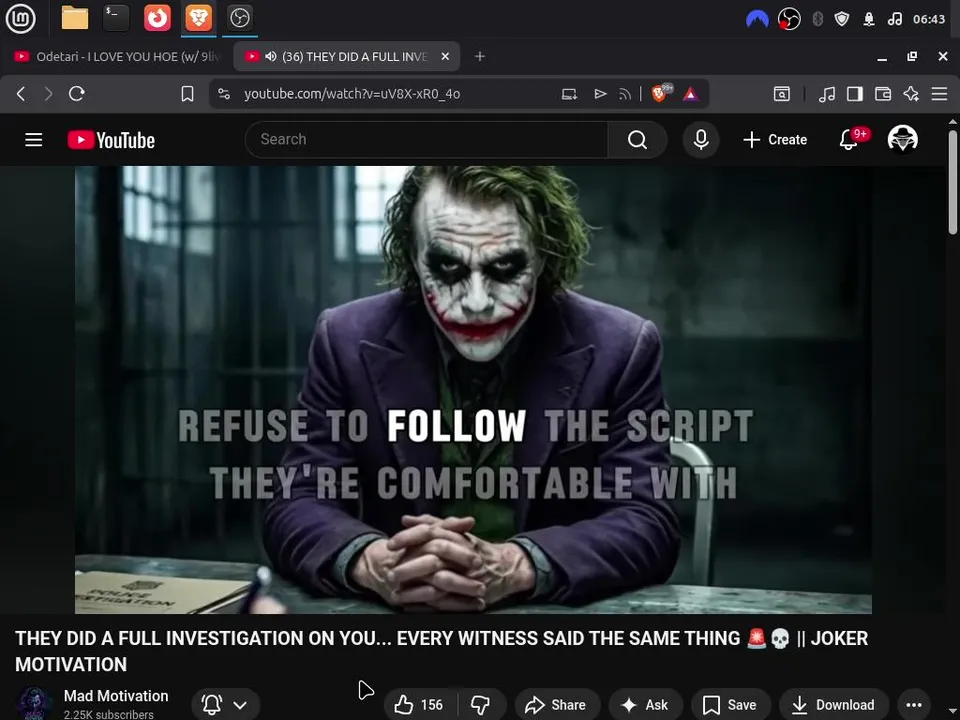Switch to the Odetari - I LOVE YOU HOE tab
Viewport: 960px width, 720px height.
pos(116,56)
